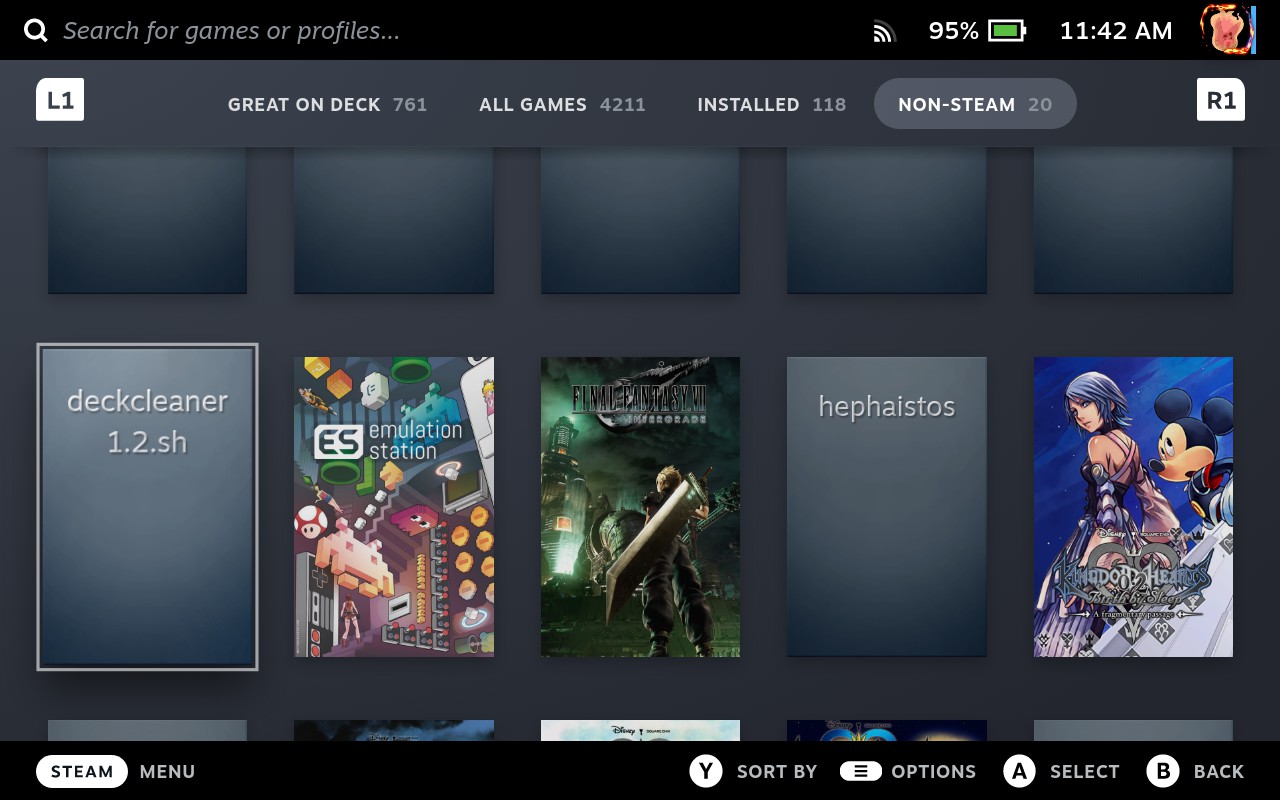
Task: Click the Sort By label
Action: [x=777, y=772]
